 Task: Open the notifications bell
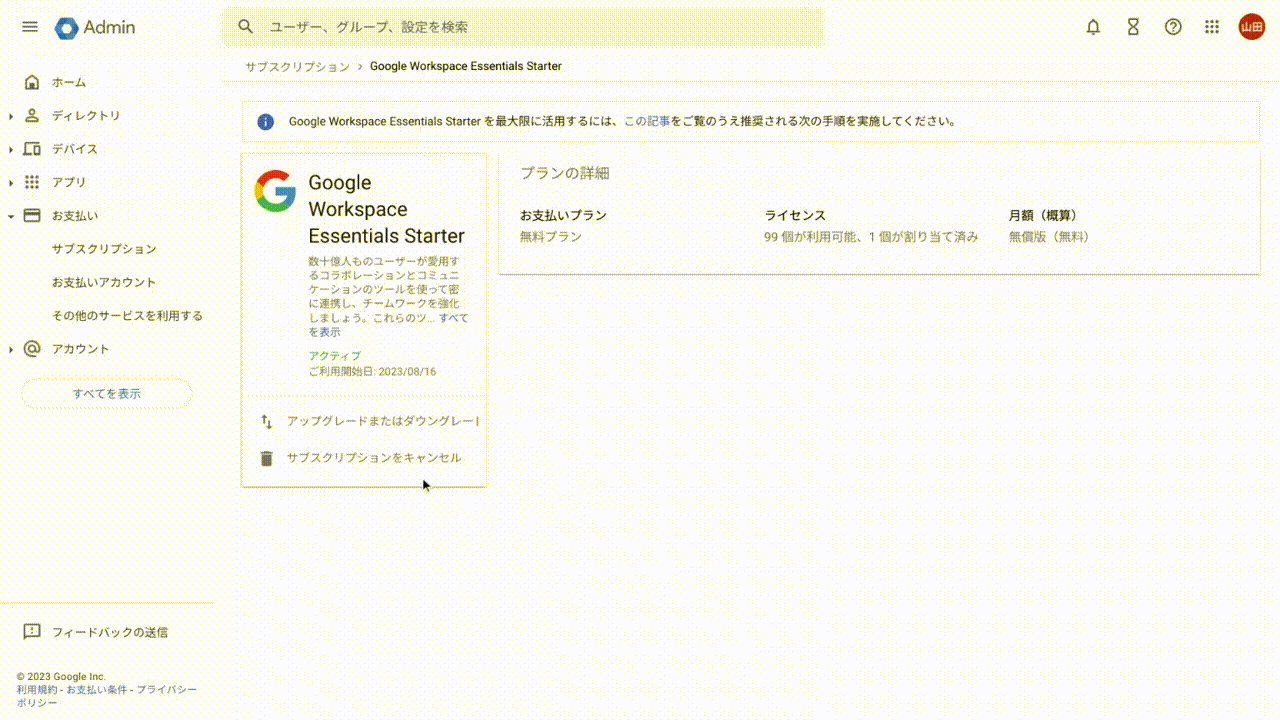pyautogui.click(x=1093, y=27)
